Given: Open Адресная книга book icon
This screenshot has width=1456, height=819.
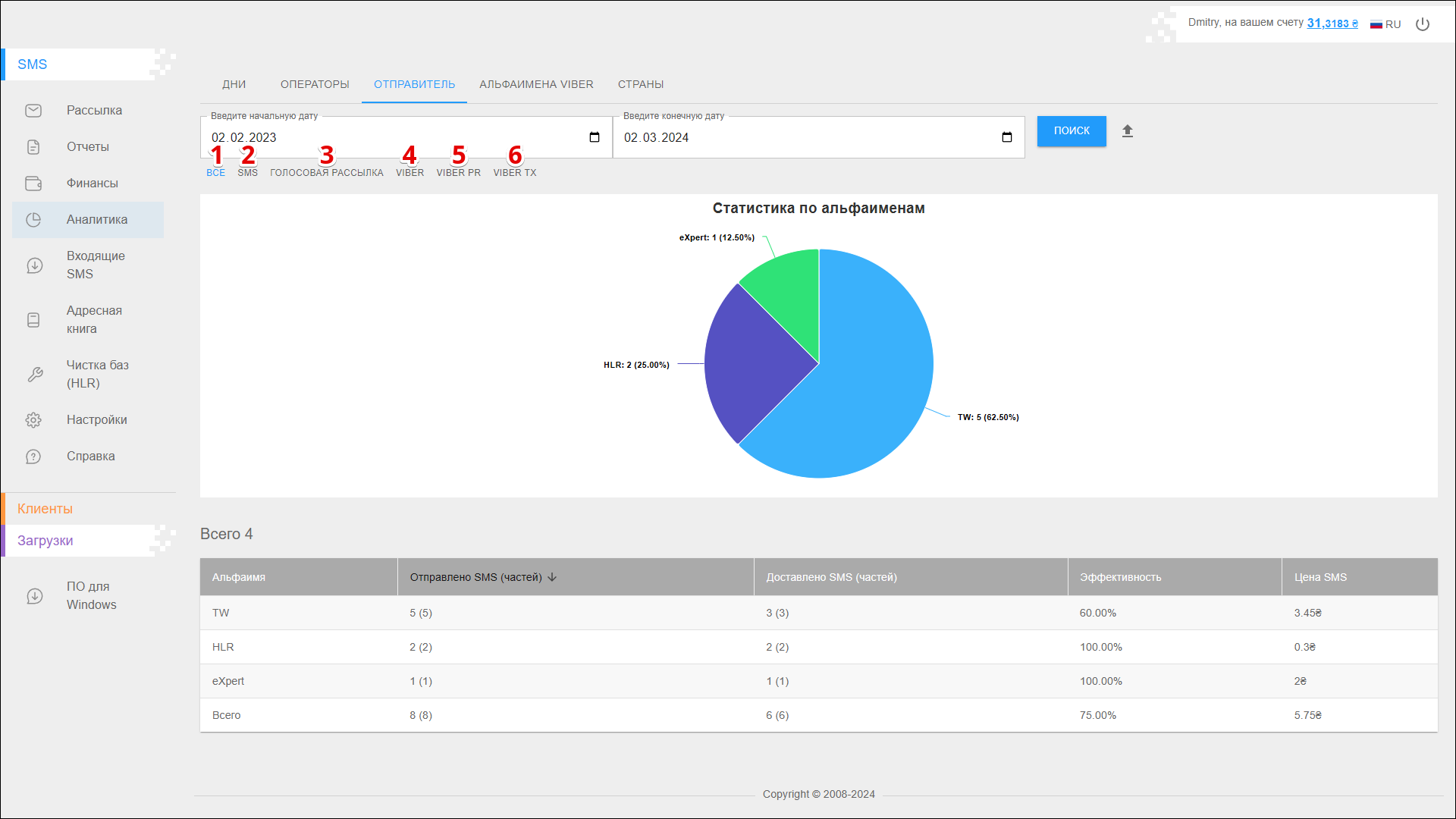Looking at the screenshot, I should (x=33, y=320).
